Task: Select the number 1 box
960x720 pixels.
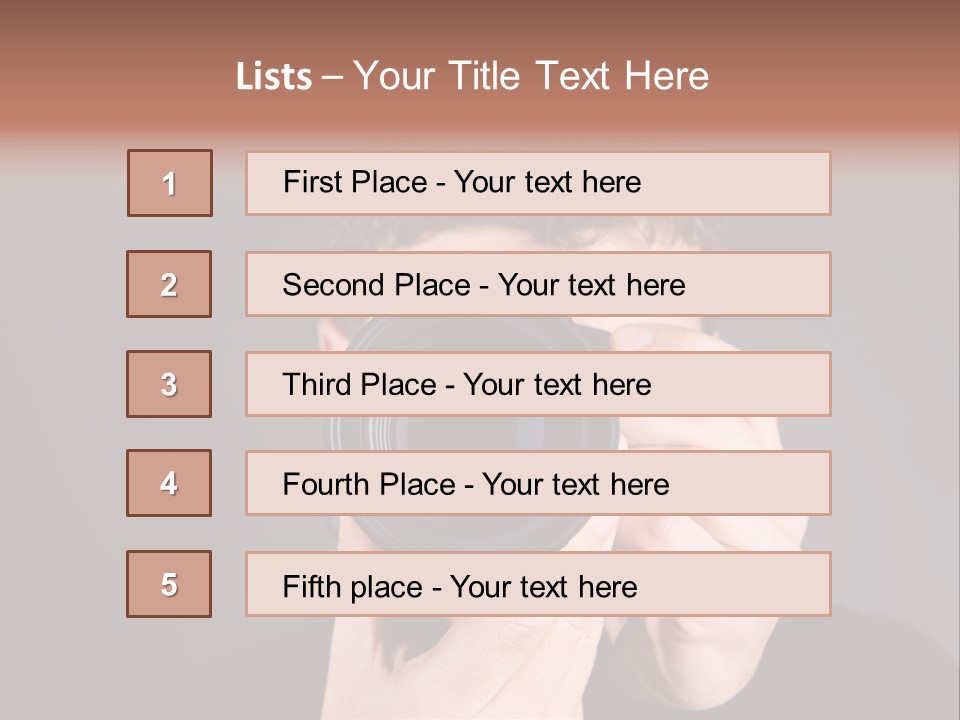Action: coord(170,183)
